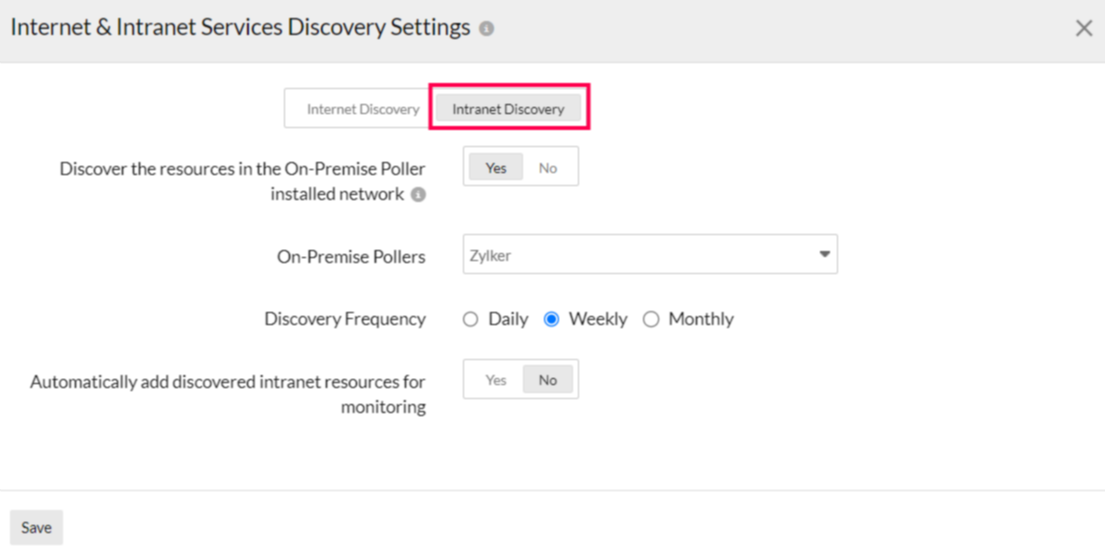Click the dialog title heading text

(x=240, y=28)
